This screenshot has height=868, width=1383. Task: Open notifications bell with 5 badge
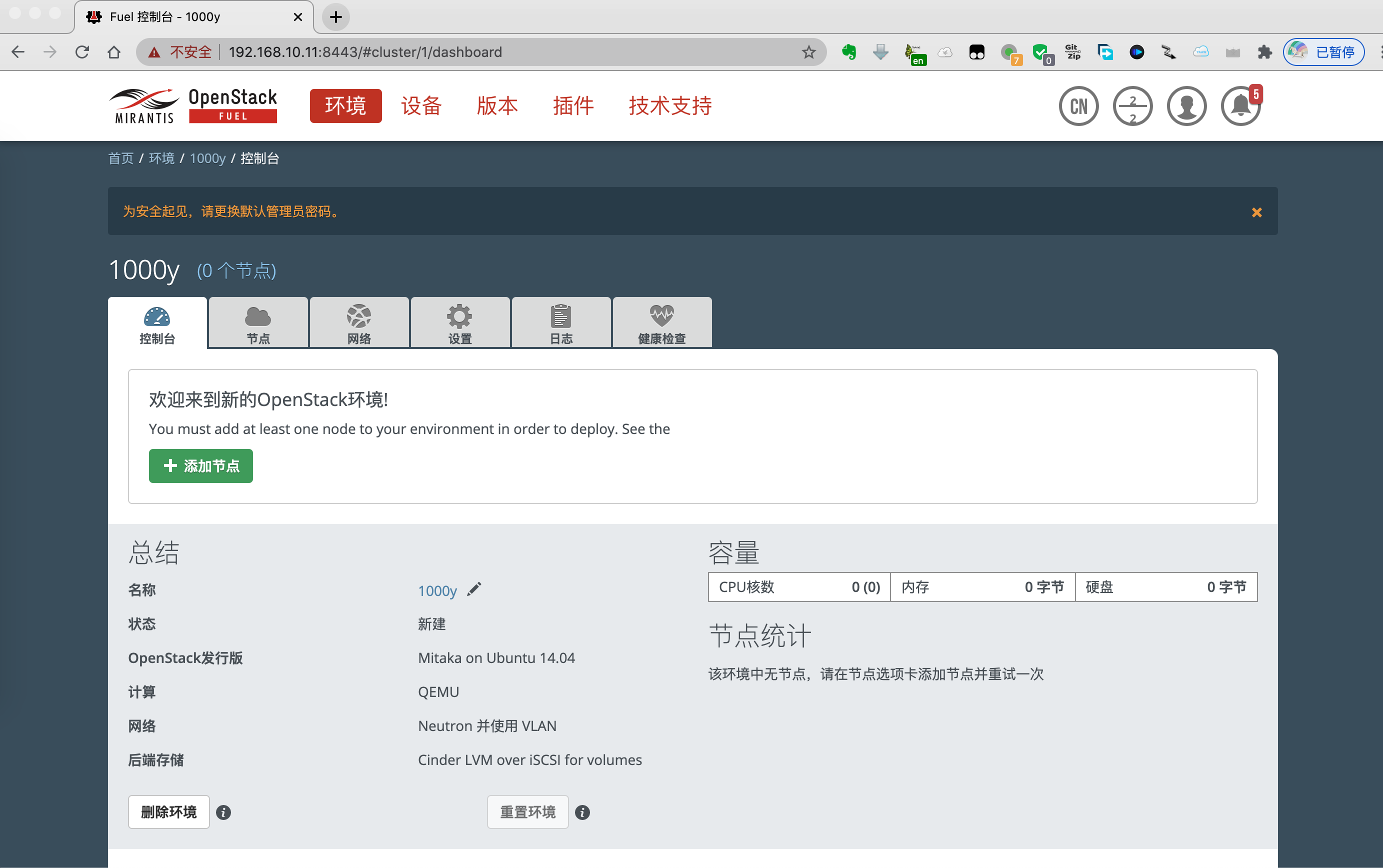pos(1240,106)
